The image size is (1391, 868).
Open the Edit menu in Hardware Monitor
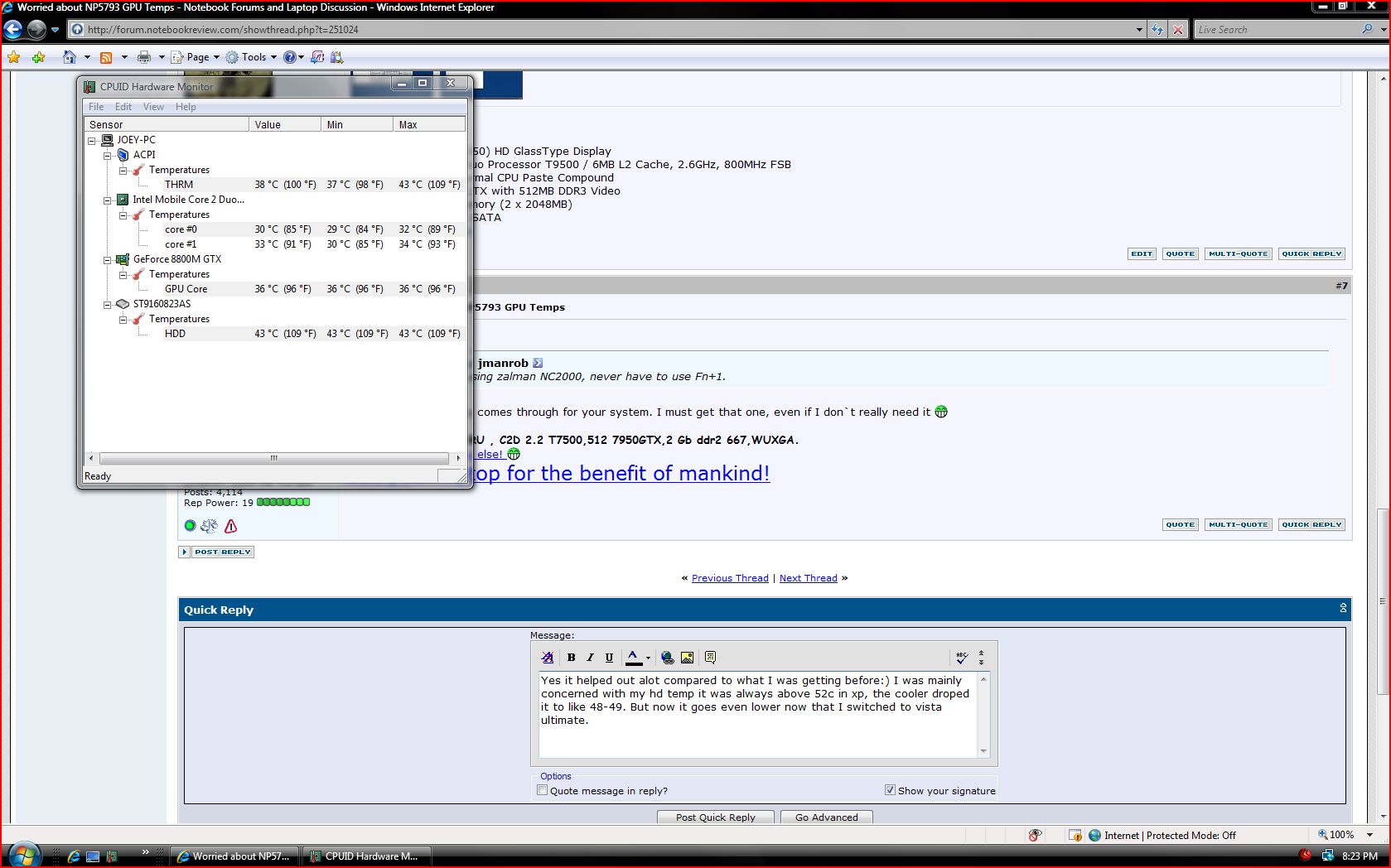point(123,107)
